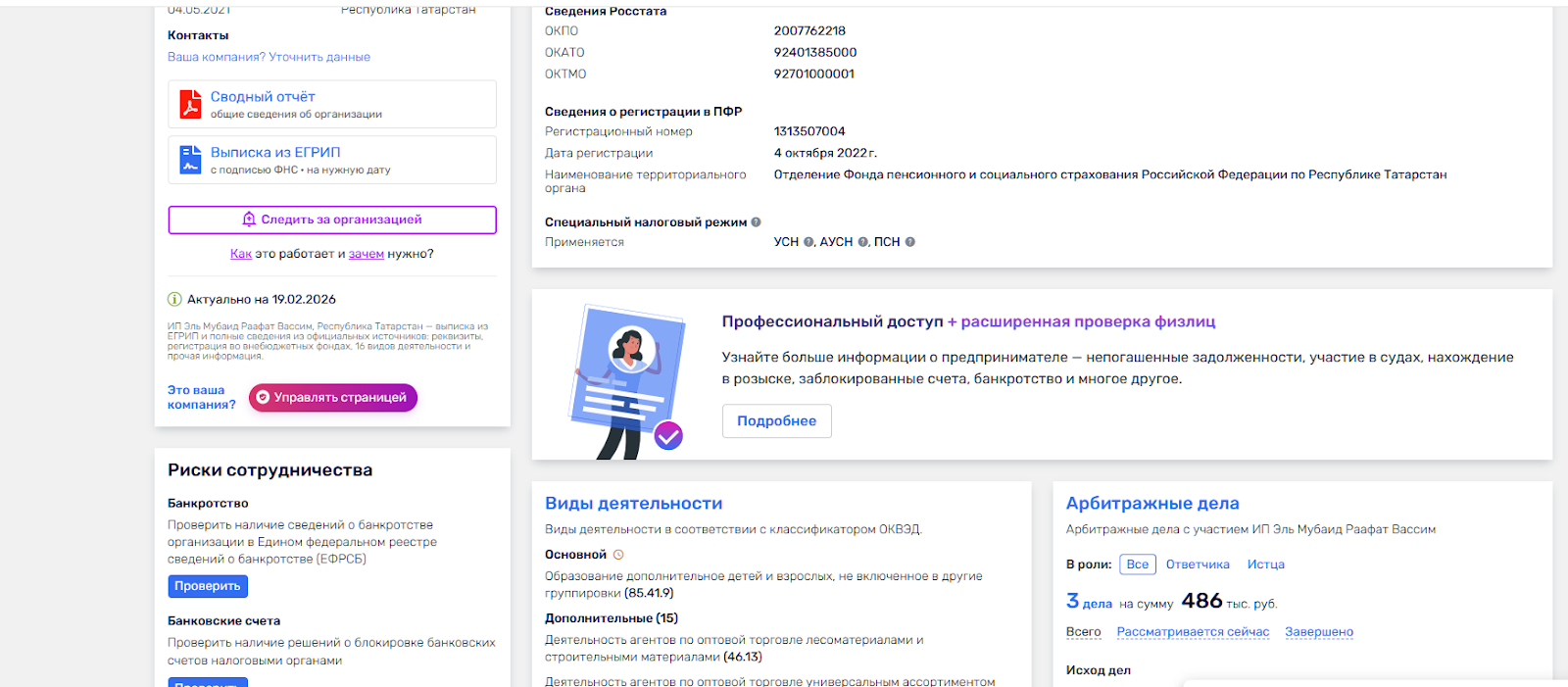The width and height of the screenshot is (1568, 687).
Task: Click the Подробнее button
Action: [777, 421]
